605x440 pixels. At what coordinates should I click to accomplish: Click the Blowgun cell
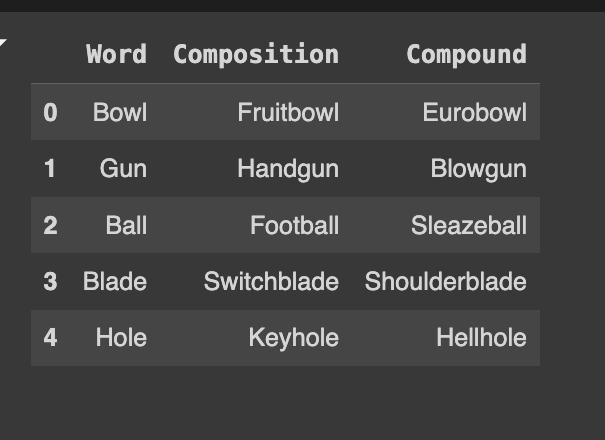click(478, 169)
